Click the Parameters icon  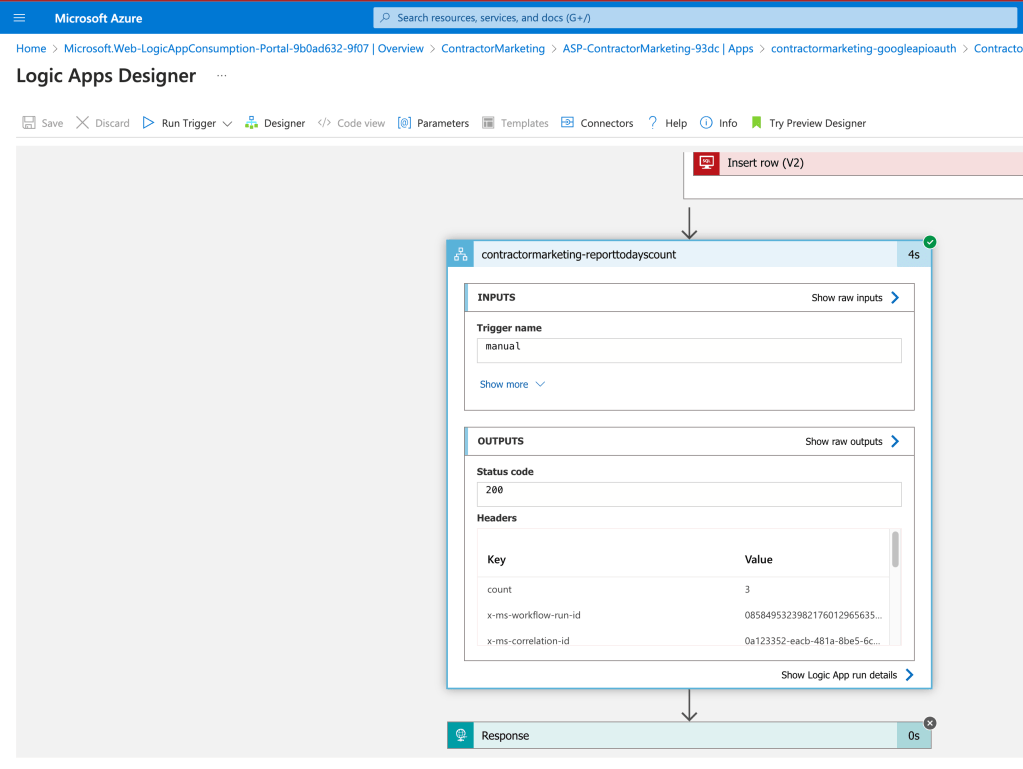point(405,123)
